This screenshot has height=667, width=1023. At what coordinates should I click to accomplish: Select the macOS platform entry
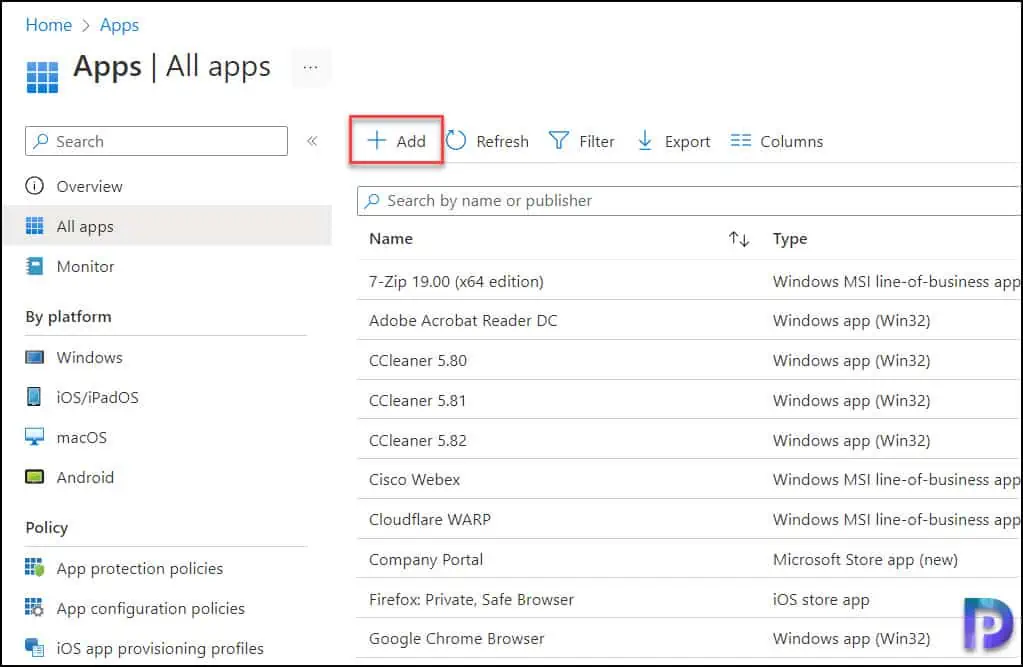[82, 437]
